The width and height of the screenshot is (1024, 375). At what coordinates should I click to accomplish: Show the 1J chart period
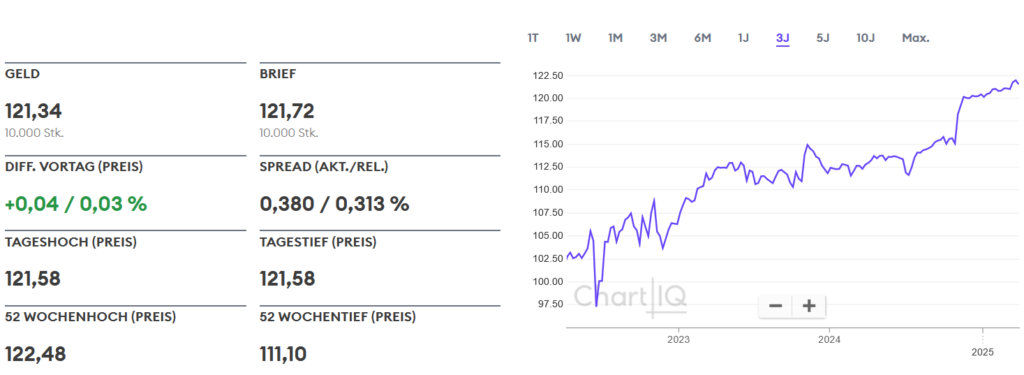point(743,38)
